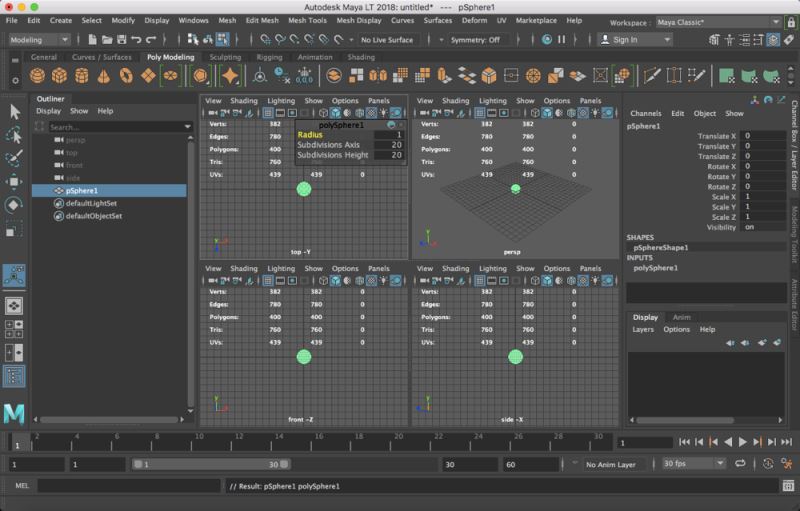Image resolution: width=800 pixels, height=511 pixels.
Task: Click the range slider bar handle
Action: point(211,464)
